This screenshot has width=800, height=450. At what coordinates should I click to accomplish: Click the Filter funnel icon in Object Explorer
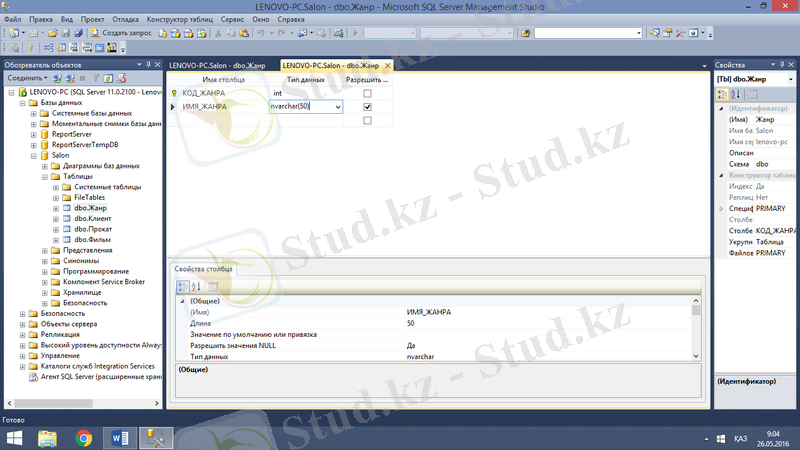tap(95, 79)
